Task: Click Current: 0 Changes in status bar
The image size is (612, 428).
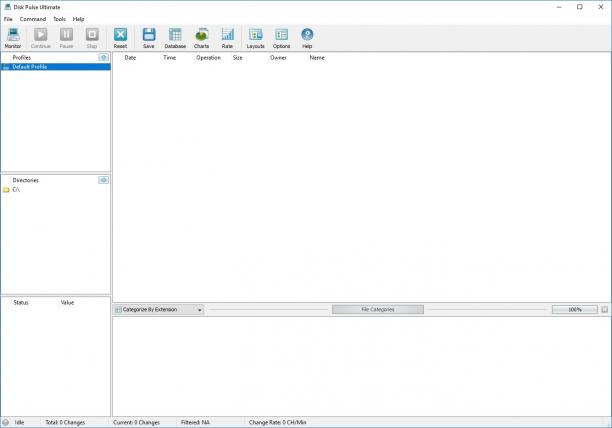Action: (x=137, y=422)
